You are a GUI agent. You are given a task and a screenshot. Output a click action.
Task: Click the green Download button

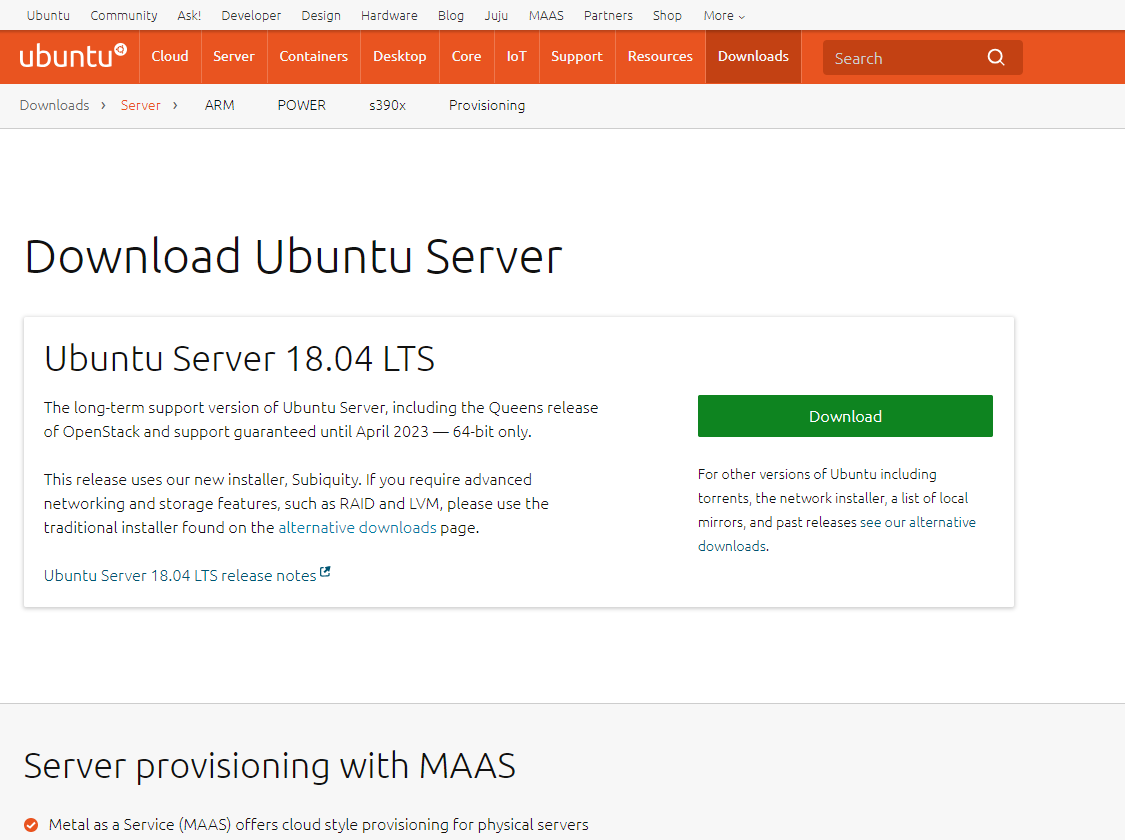tap(845, 416)
